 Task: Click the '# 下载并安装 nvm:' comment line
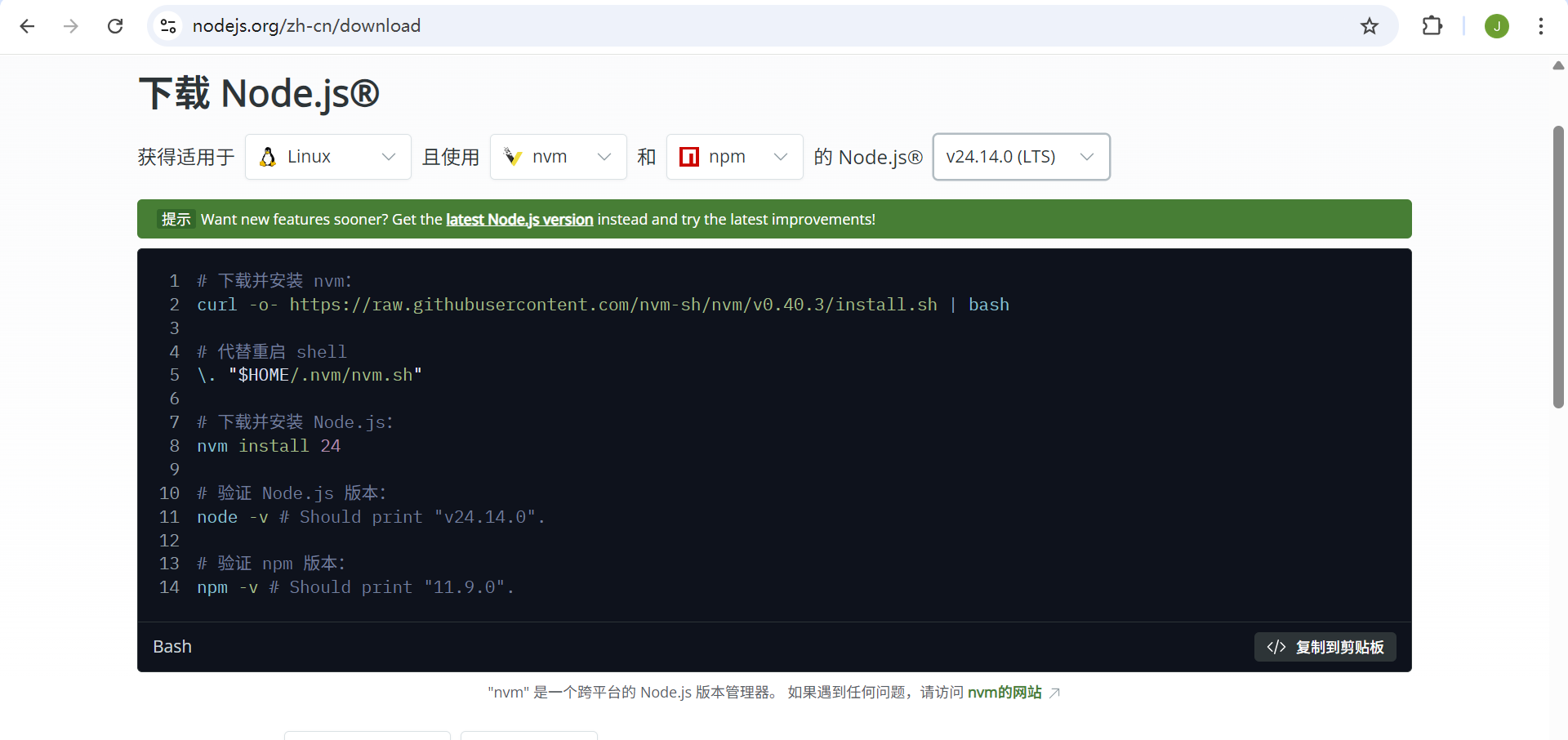[274, 281]
